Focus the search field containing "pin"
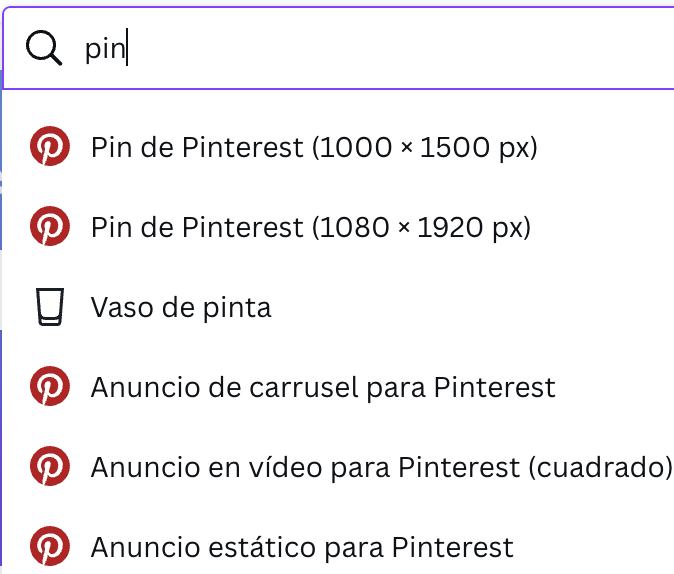674x574 pixels. [x=380, y=48]
